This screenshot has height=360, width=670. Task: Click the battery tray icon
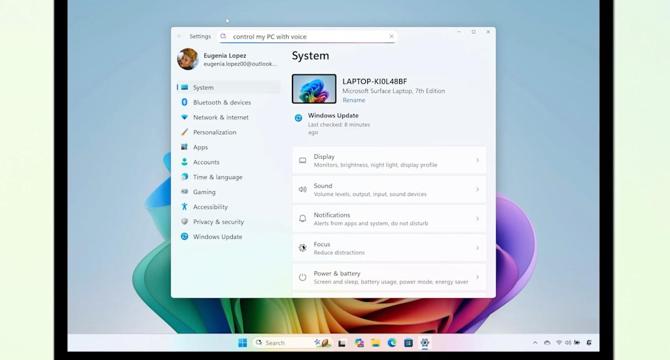577,342
